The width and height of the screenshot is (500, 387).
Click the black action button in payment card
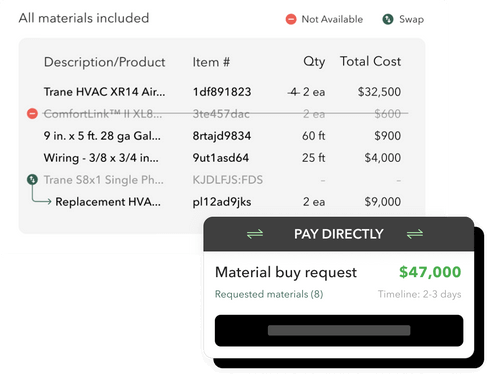(339, 330)
